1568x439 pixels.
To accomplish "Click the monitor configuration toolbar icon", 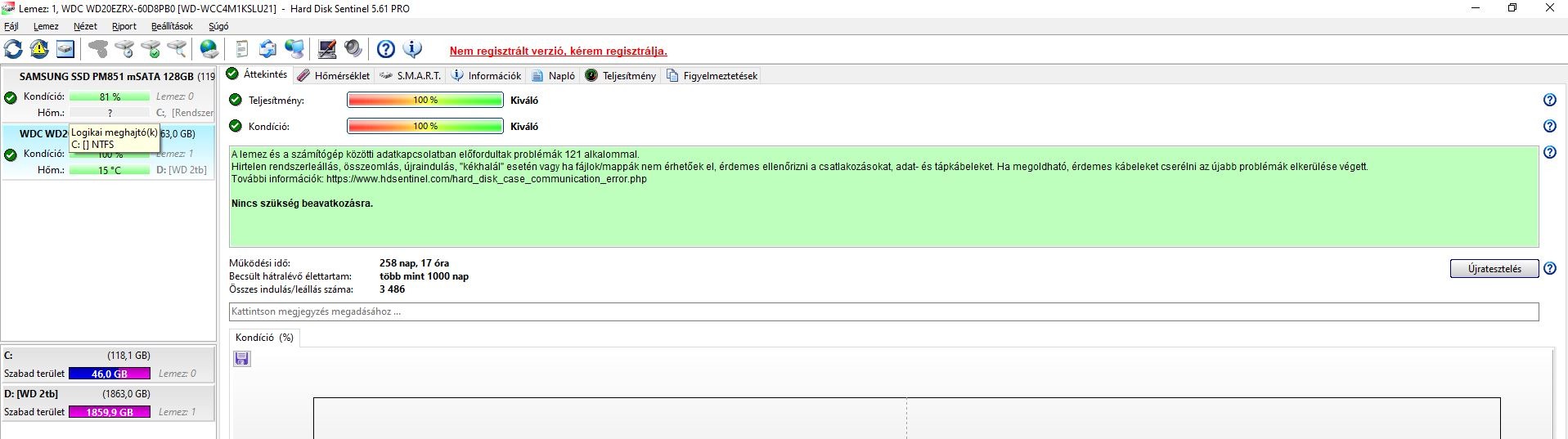I will [x=327, y=49].
